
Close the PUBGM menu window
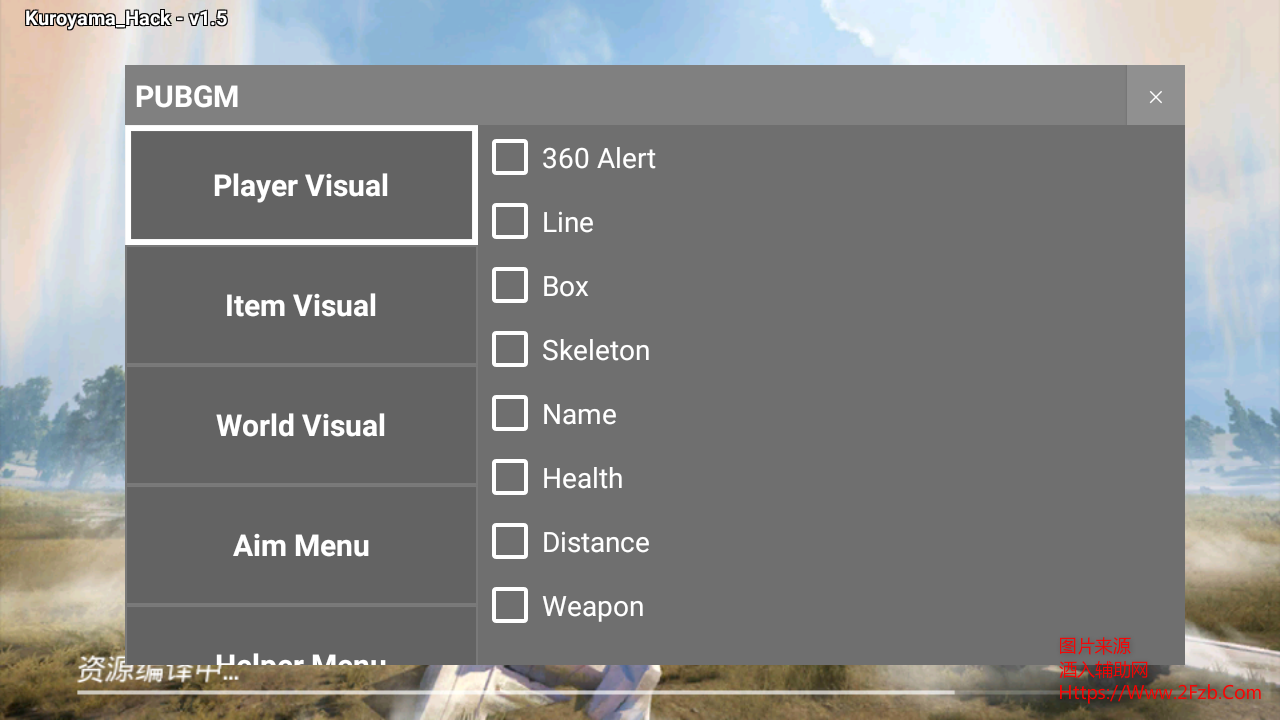point(1156,96)
